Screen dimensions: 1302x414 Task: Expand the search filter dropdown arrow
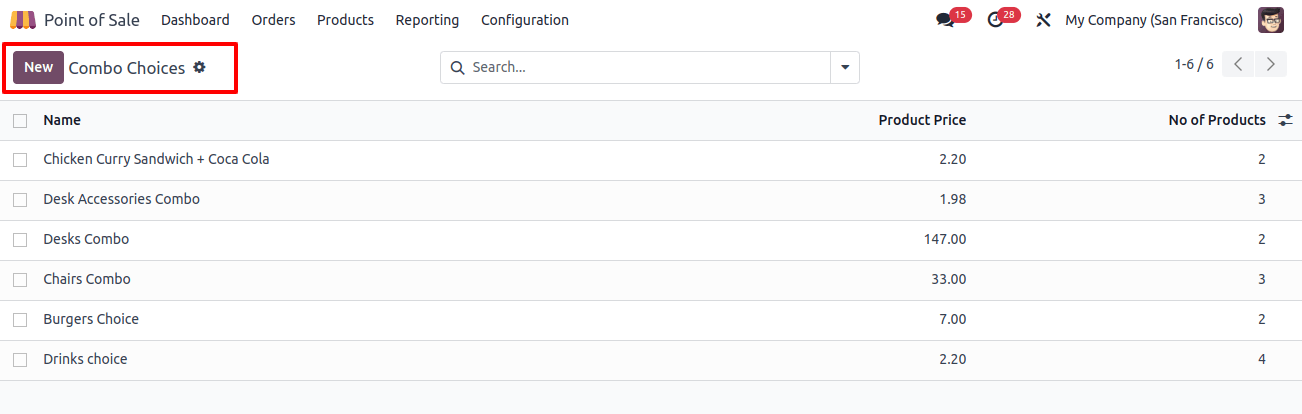[845, 67]
